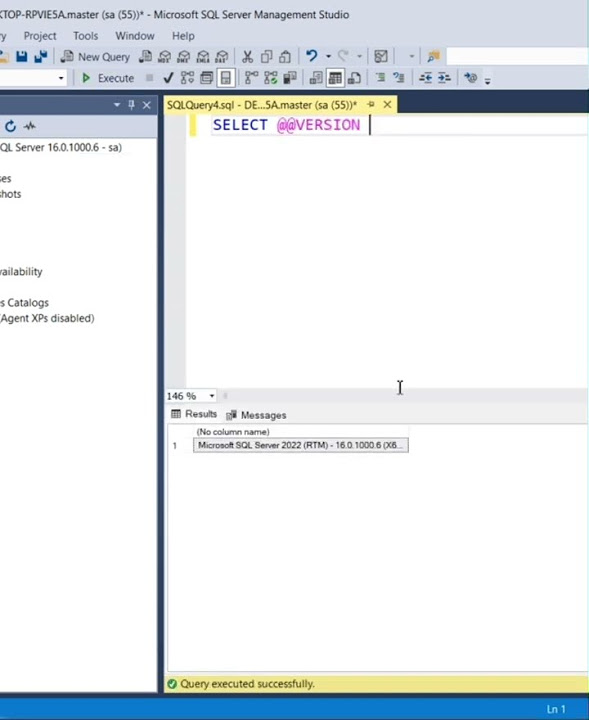Click the Activity Monitor toolbar icon

point(381,56)
